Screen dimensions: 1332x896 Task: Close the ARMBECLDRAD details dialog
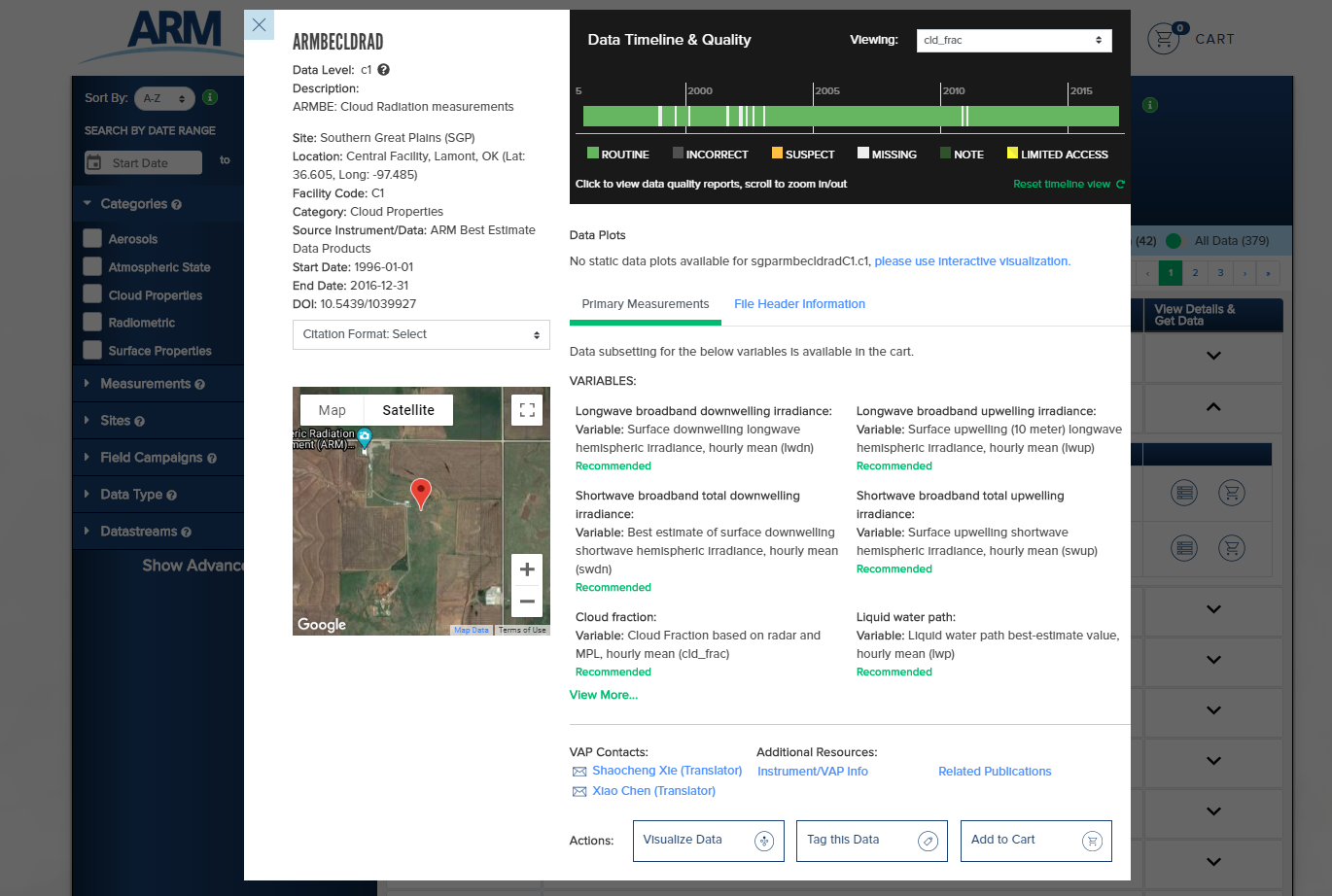(x=259, y=25)
